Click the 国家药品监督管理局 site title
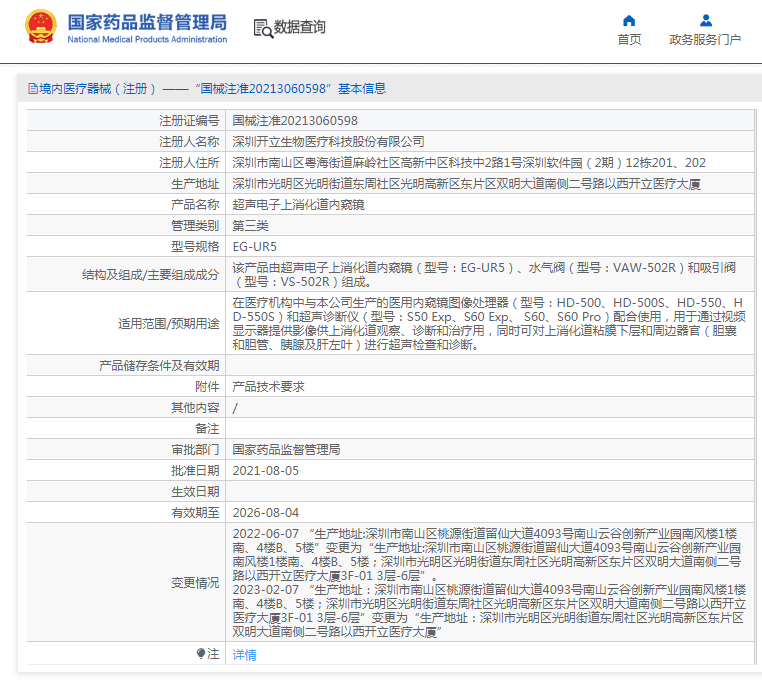762x681 pixels. pos(147,22)
